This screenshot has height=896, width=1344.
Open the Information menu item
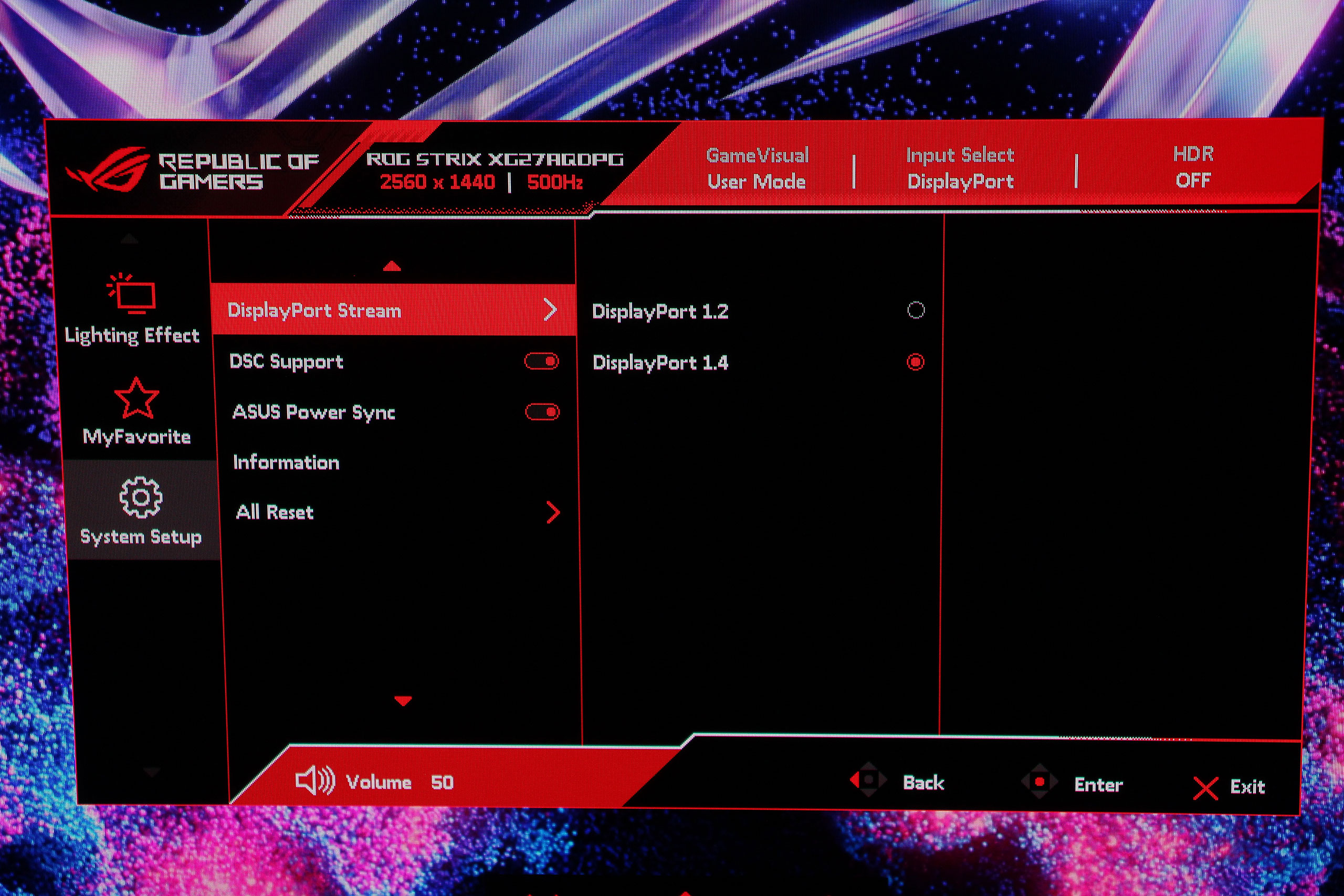point(286,462)
